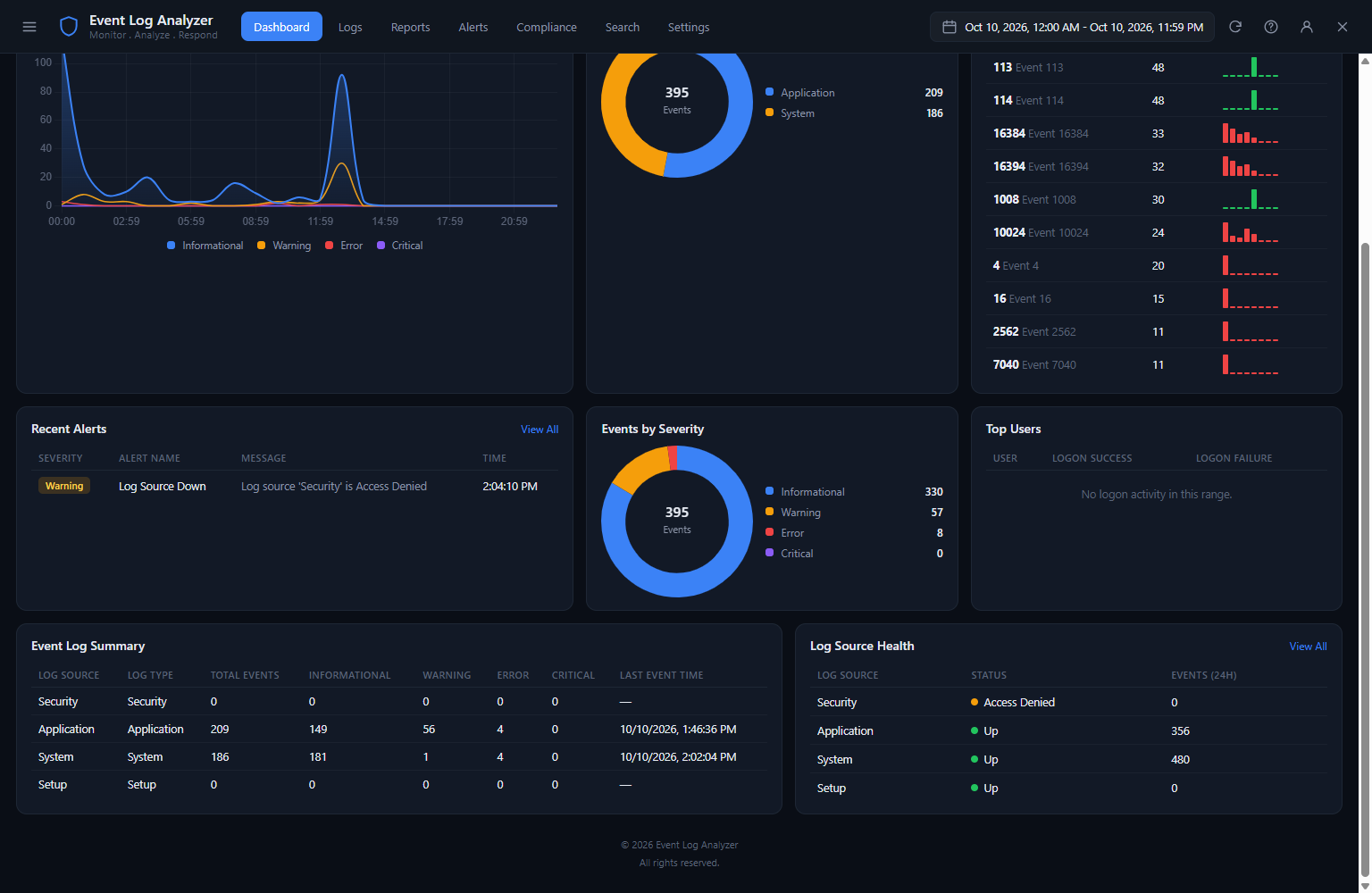The image size is (1372, 893).
Task: Click event count 48 for Event 114
Action: point(1158,101)
